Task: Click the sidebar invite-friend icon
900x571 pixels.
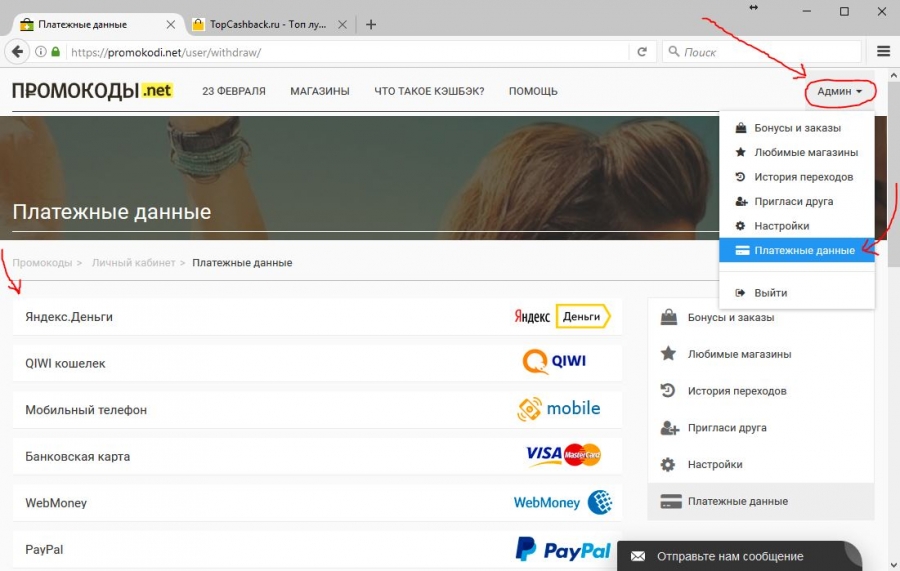Action: pos(669,428)
